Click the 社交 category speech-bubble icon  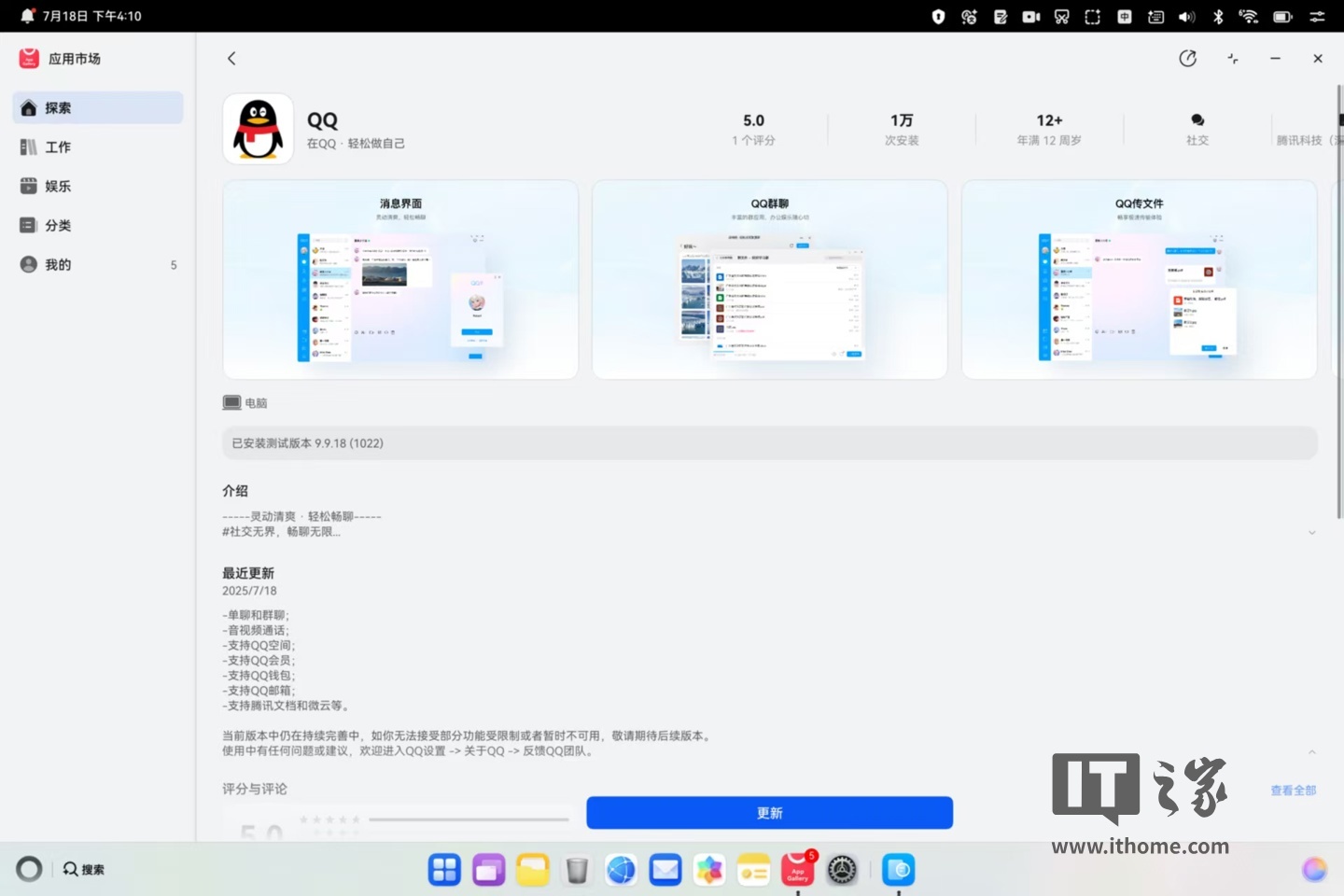tap(1197, 119)
